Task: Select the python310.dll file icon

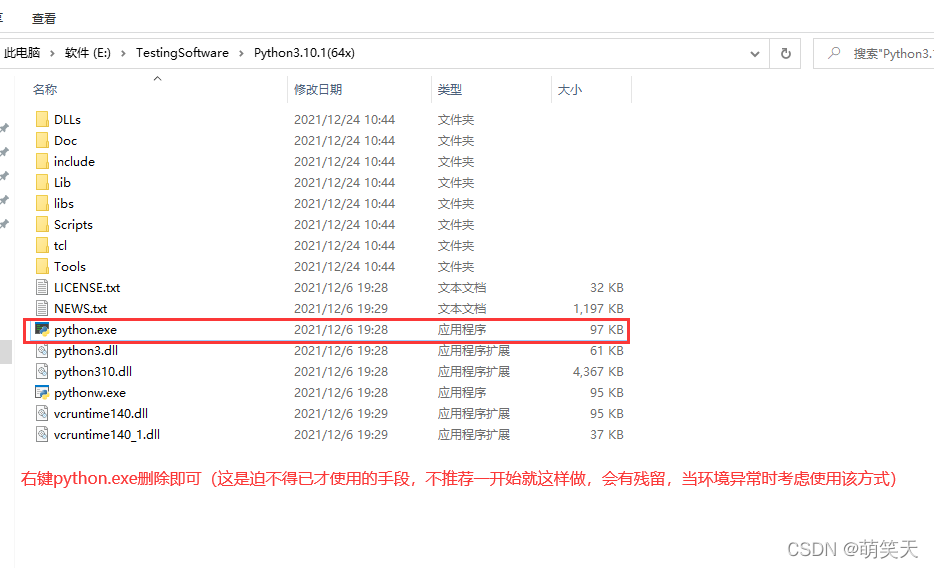Action: (42, 371)
